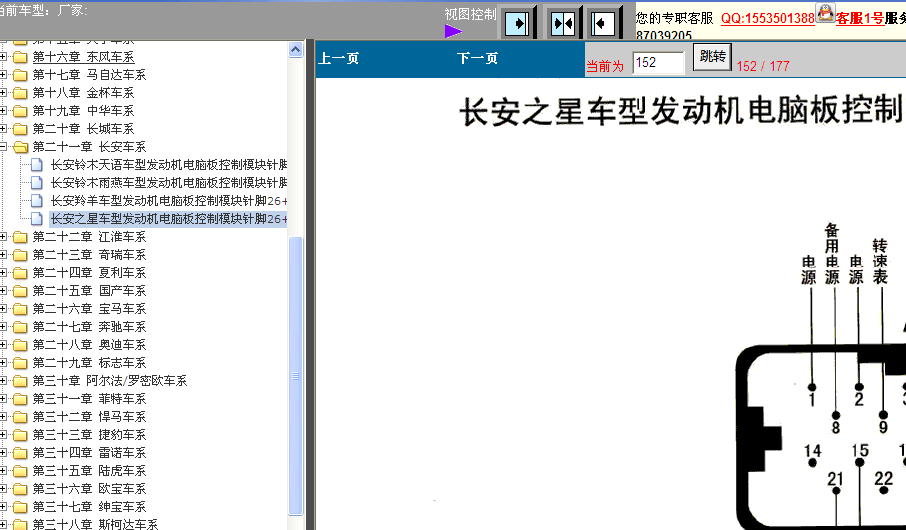
Task: Click the document icon beside 长安铃木雨燕车型
Action: tap(36, 183)
